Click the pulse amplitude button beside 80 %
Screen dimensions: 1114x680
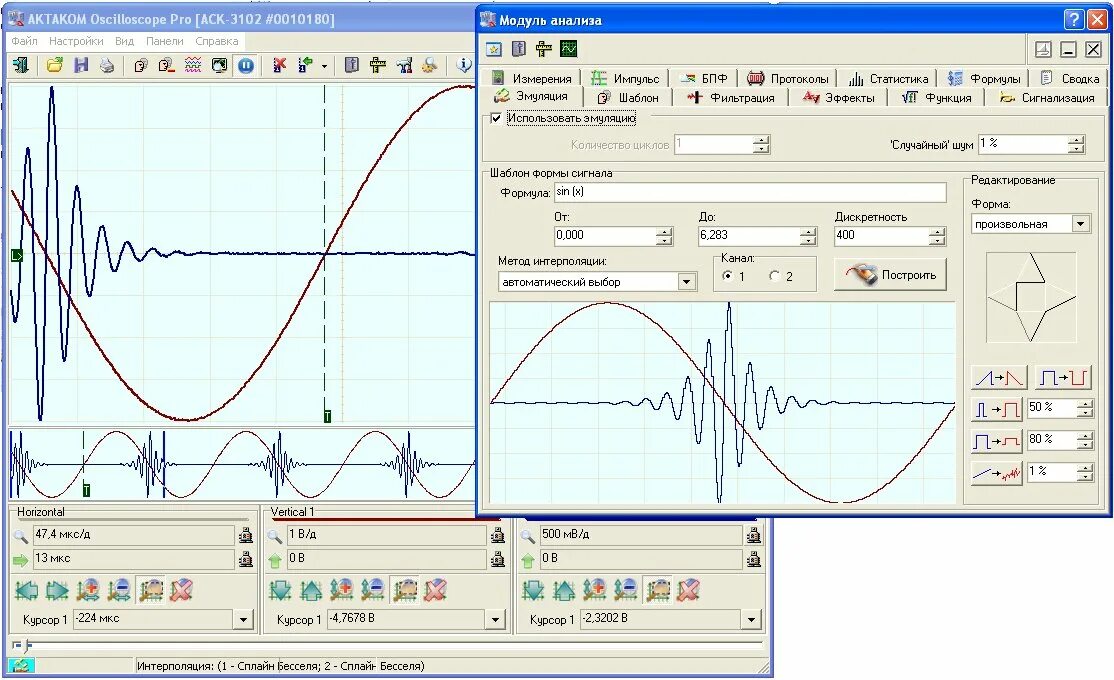998,441
